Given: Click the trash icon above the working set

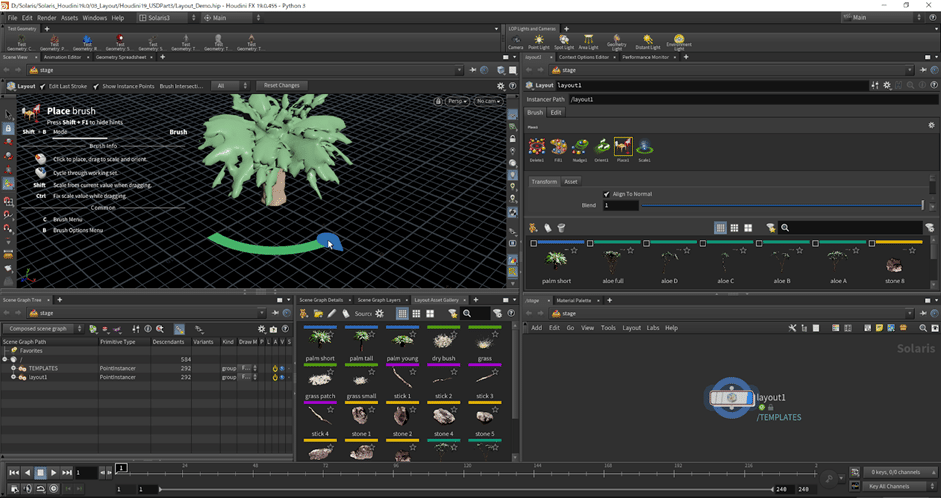Looking at the screenshot, I should [x=562, y=228].
